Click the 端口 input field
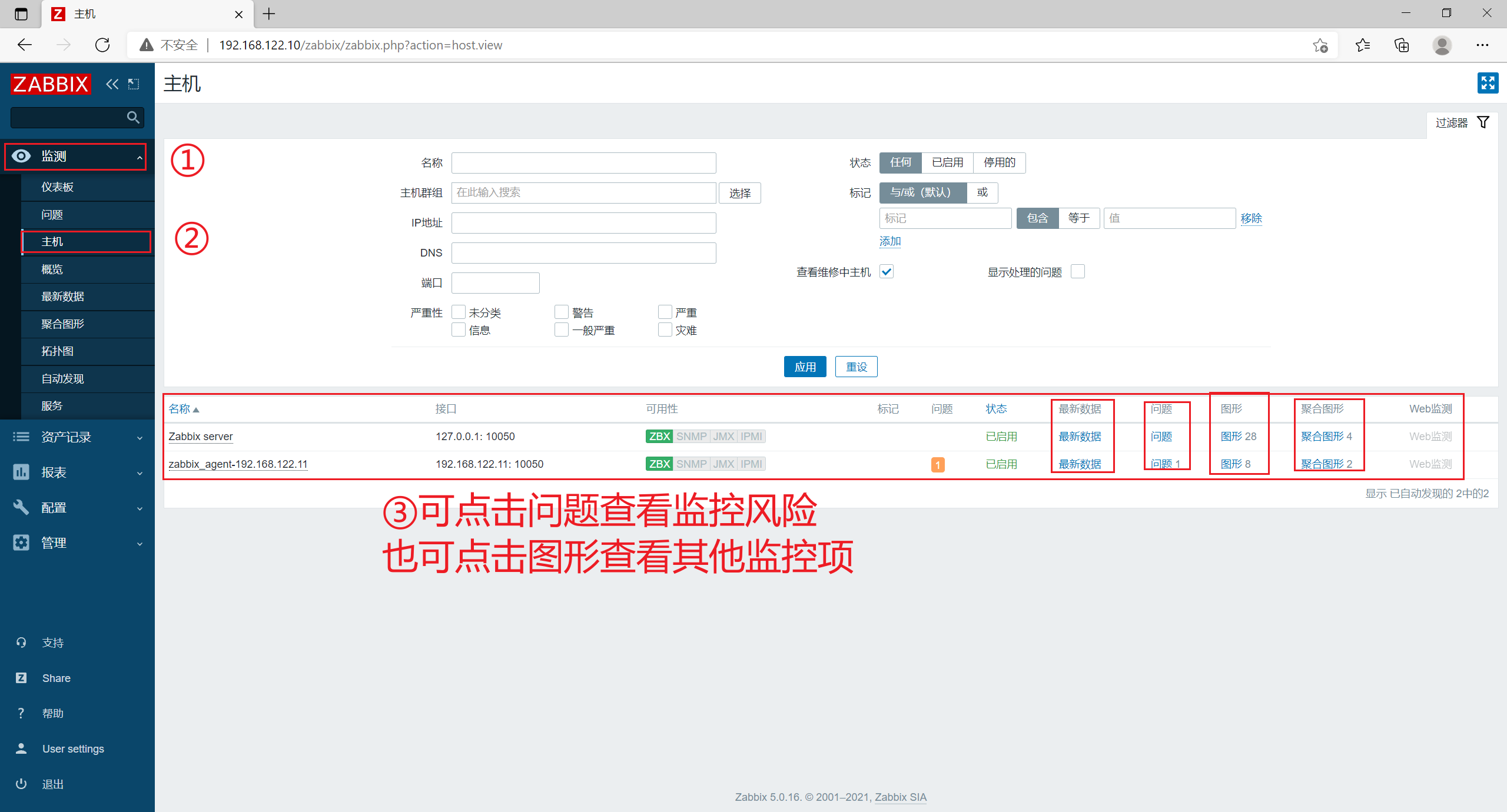Screen dimensions: 1507x812 [495, 283]
